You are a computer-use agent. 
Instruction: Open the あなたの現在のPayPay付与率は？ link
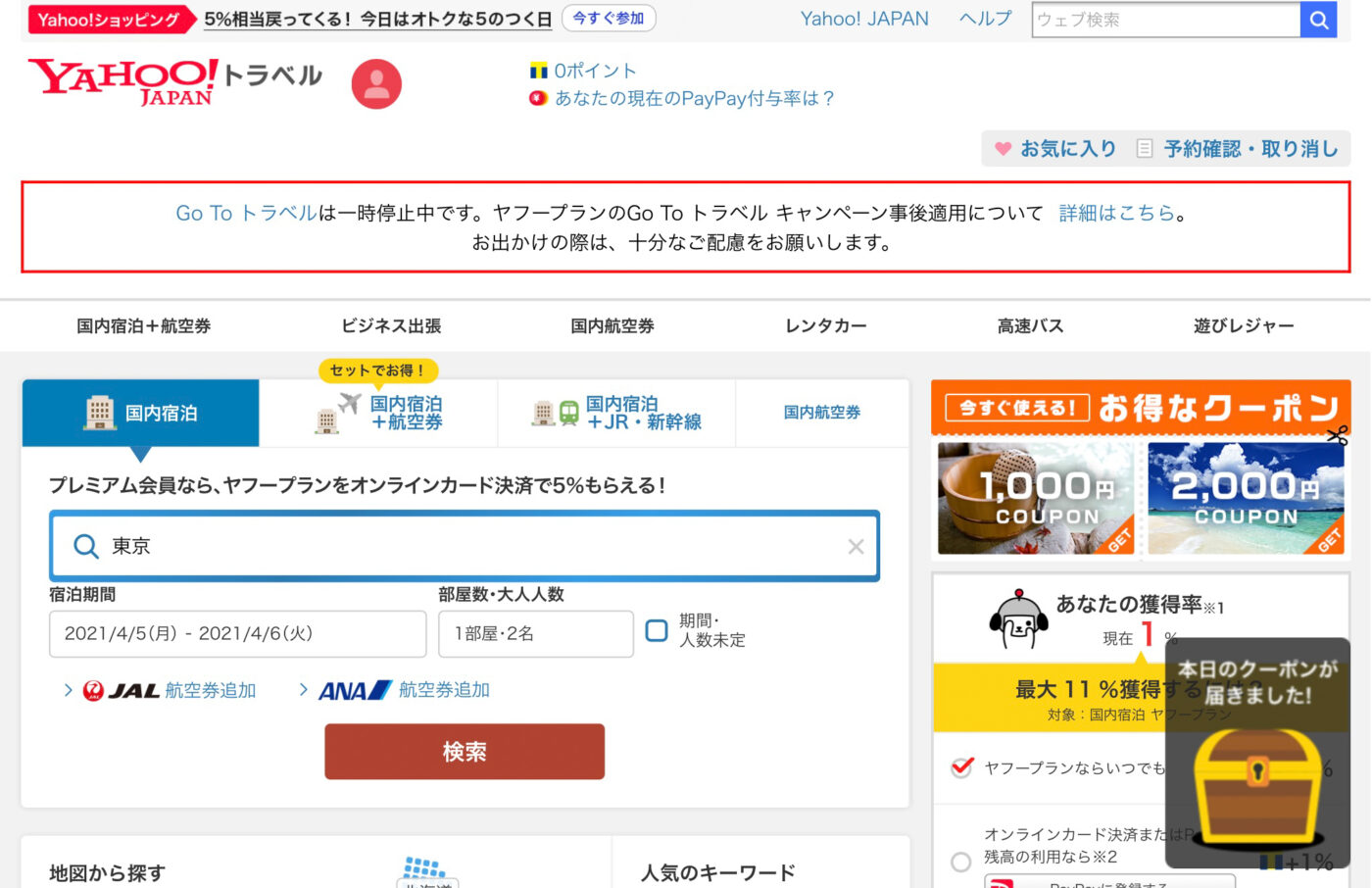click(x=695, y=98)
